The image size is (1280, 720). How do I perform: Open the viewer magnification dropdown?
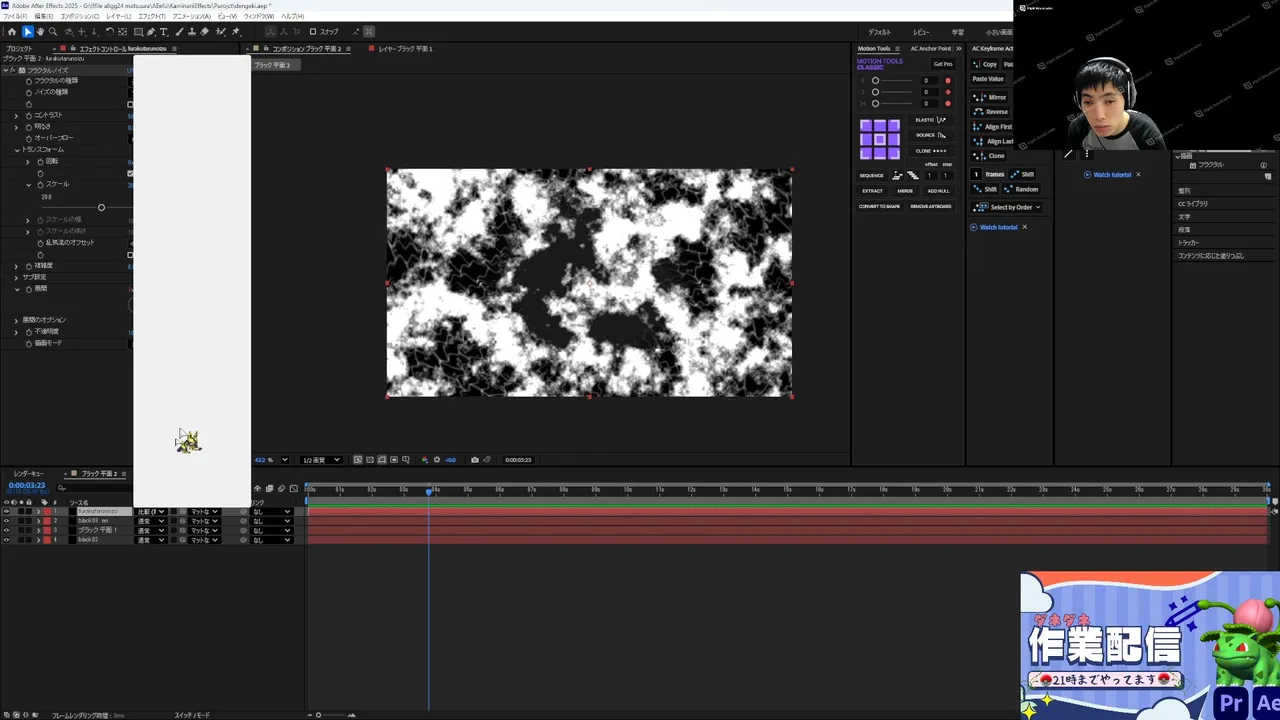coord(285,460)
